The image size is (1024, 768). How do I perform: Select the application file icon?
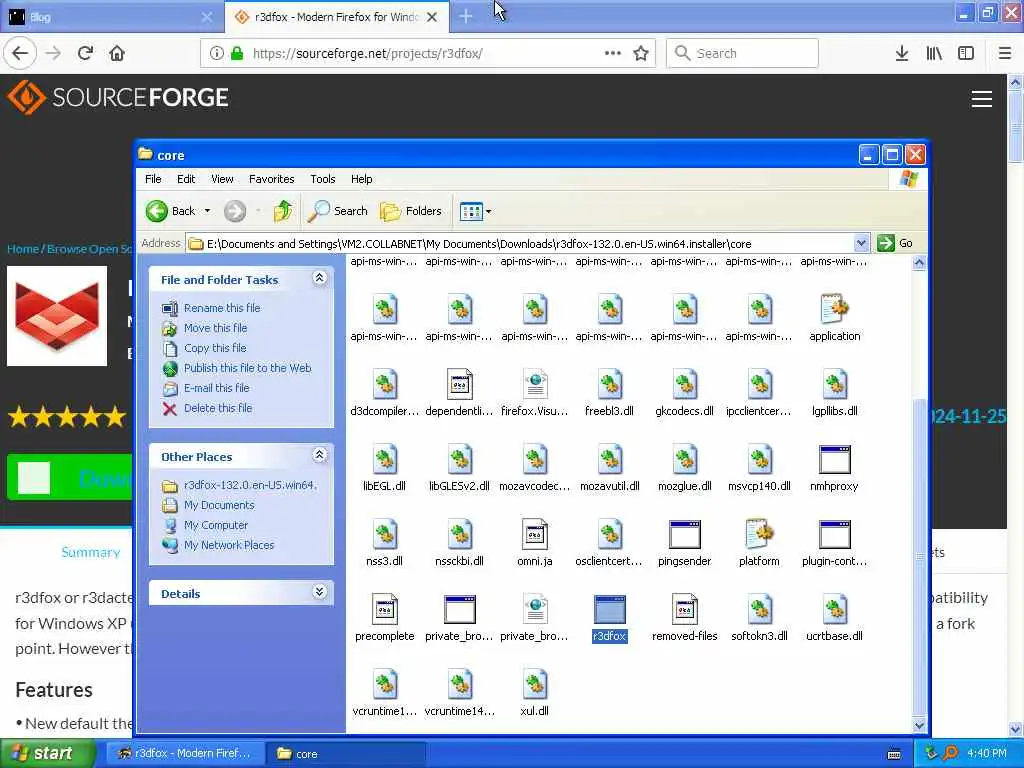tap(835, 309)
